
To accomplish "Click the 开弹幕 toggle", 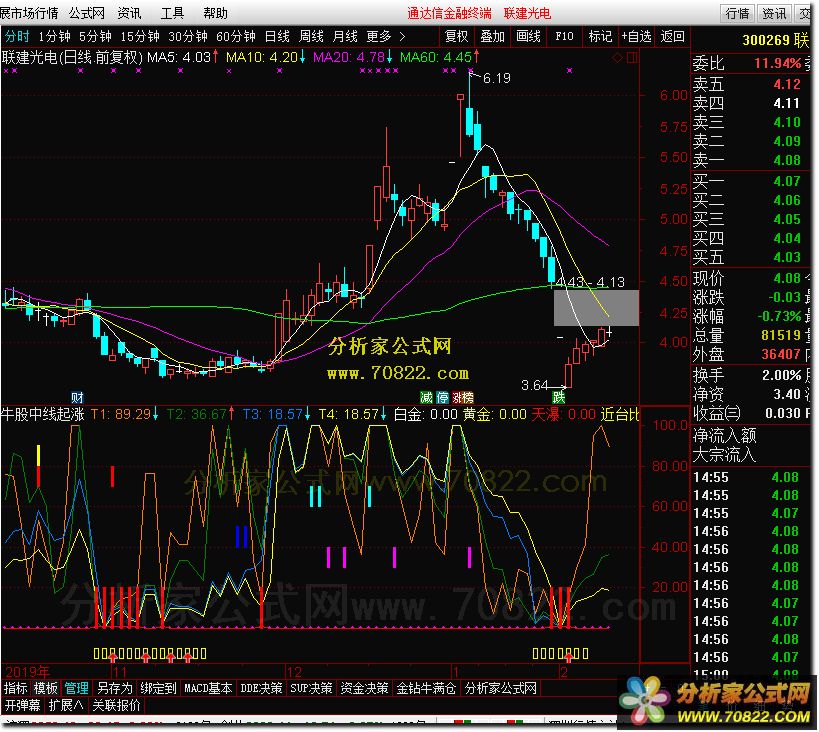I will click(x=22, y=706).
